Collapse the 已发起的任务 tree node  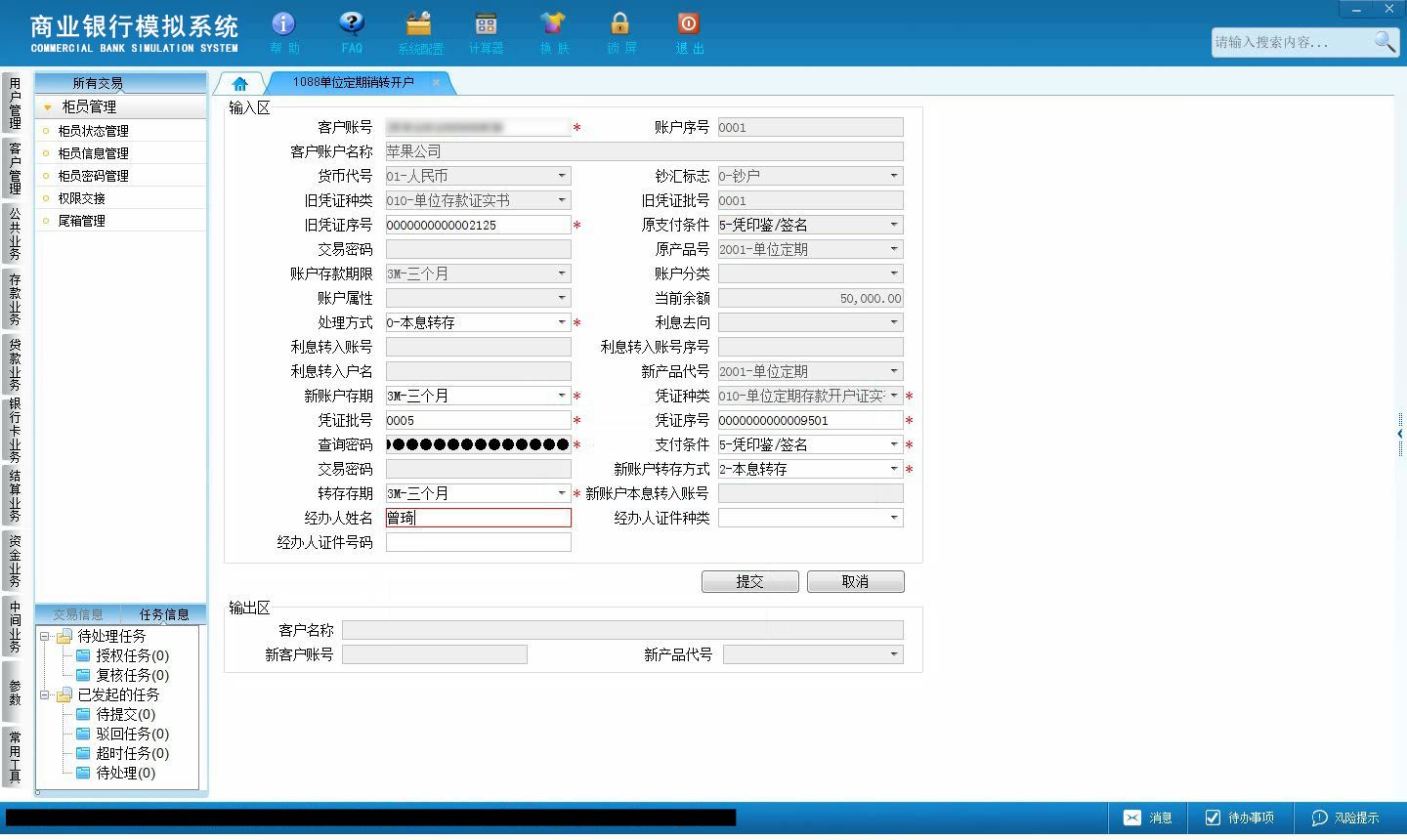45,694
